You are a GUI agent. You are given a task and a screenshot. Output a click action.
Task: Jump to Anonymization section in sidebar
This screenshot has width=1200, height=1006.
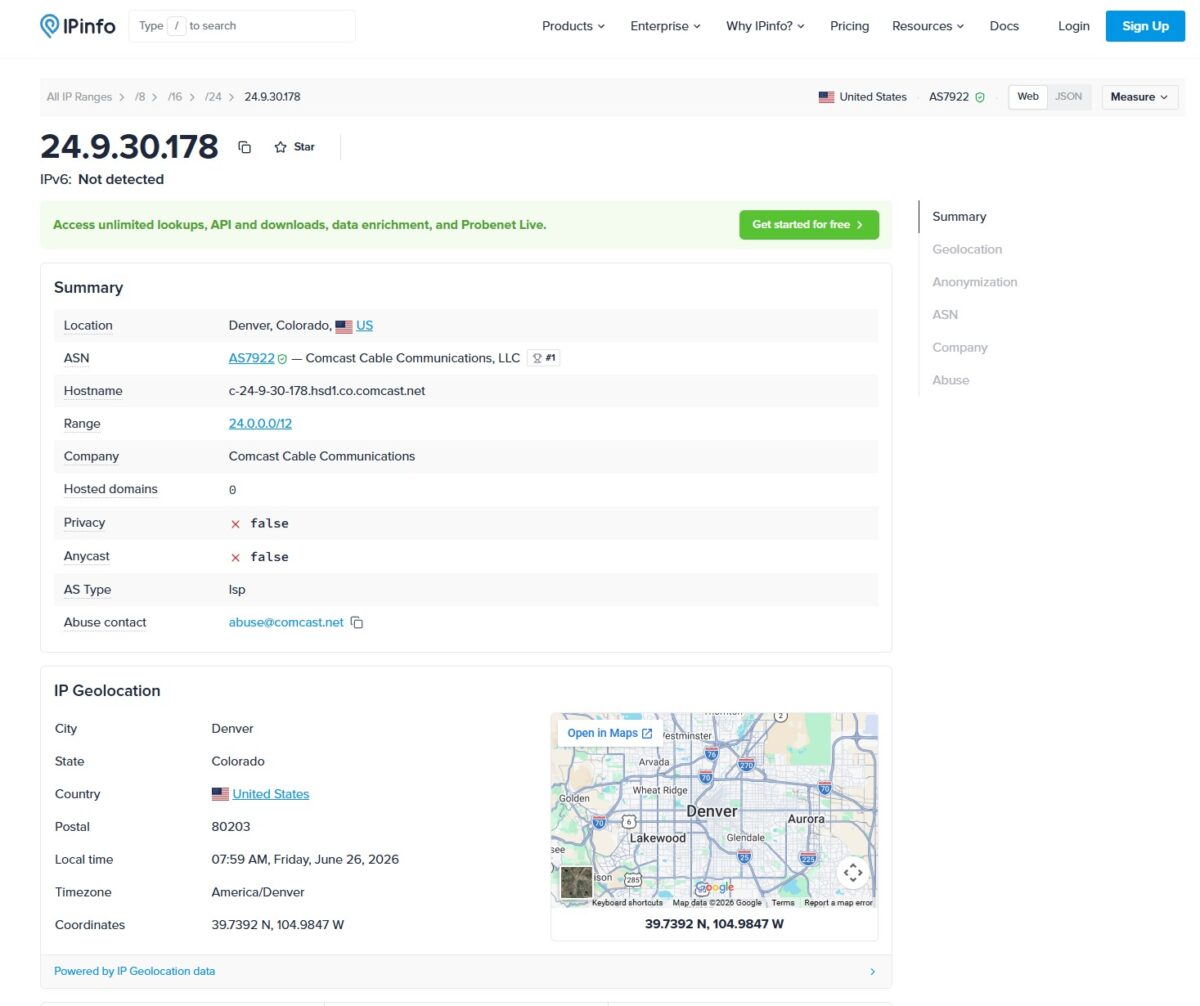(975, 282)
